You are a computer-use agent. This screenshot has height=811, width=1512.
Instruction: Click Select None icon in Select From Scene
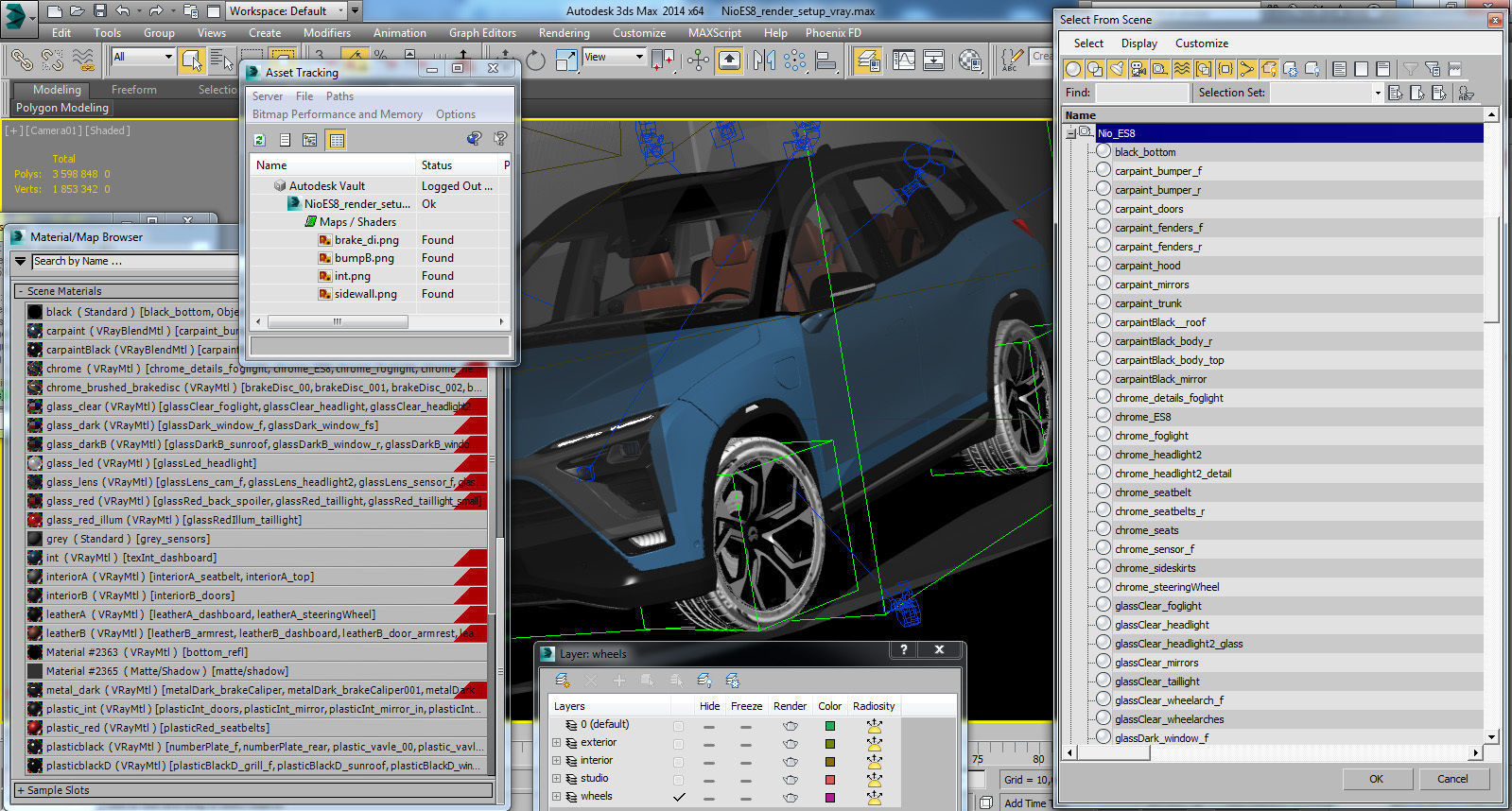tap(1361, 69)
